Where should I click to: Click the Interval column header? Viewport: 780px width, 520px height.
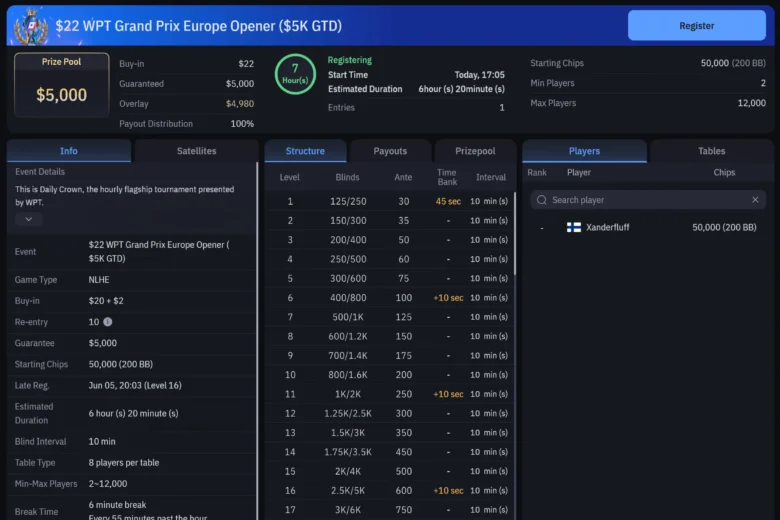490,177
